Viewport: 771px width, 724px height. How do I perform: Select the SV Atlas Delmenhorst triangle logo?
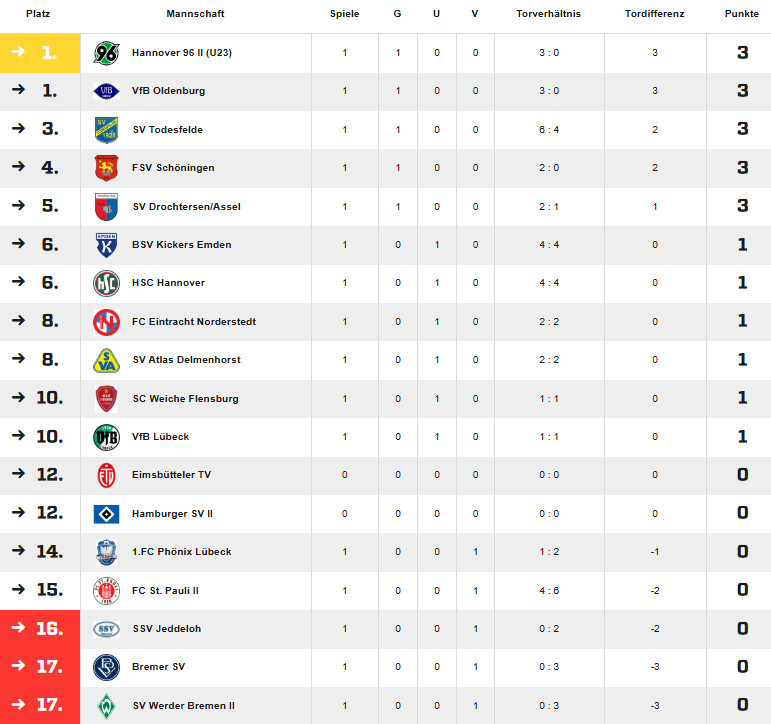coord(106,360)
